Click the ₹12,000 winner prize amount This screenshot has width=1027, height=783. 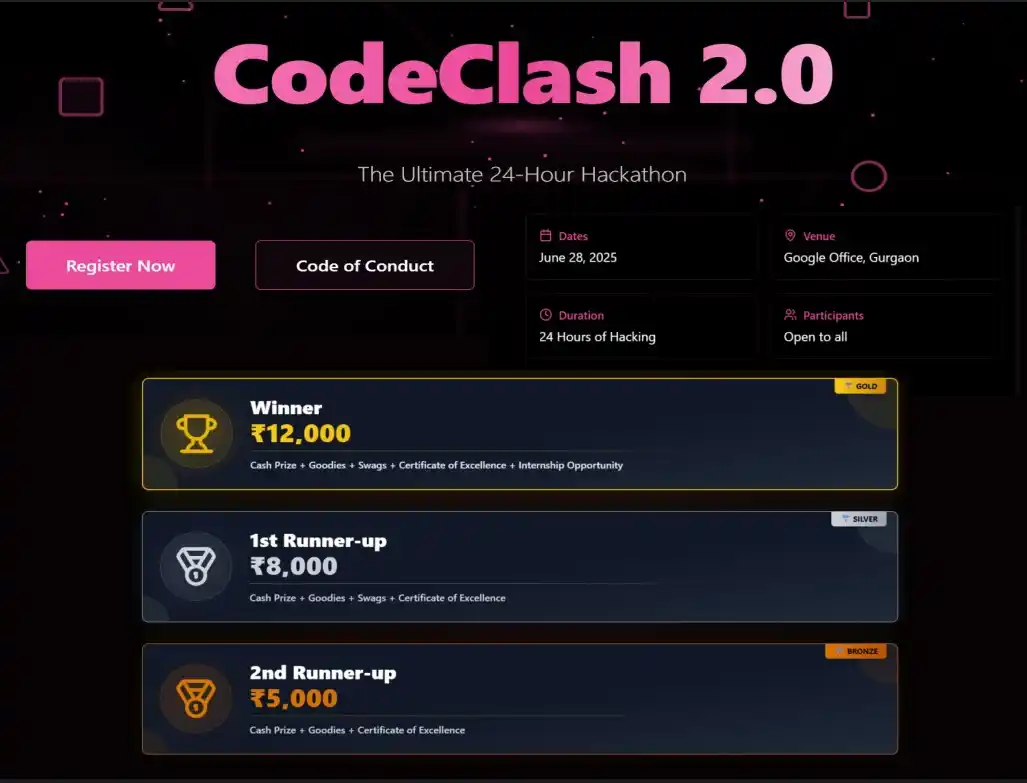pyautogui.click(x=301, y=433)
